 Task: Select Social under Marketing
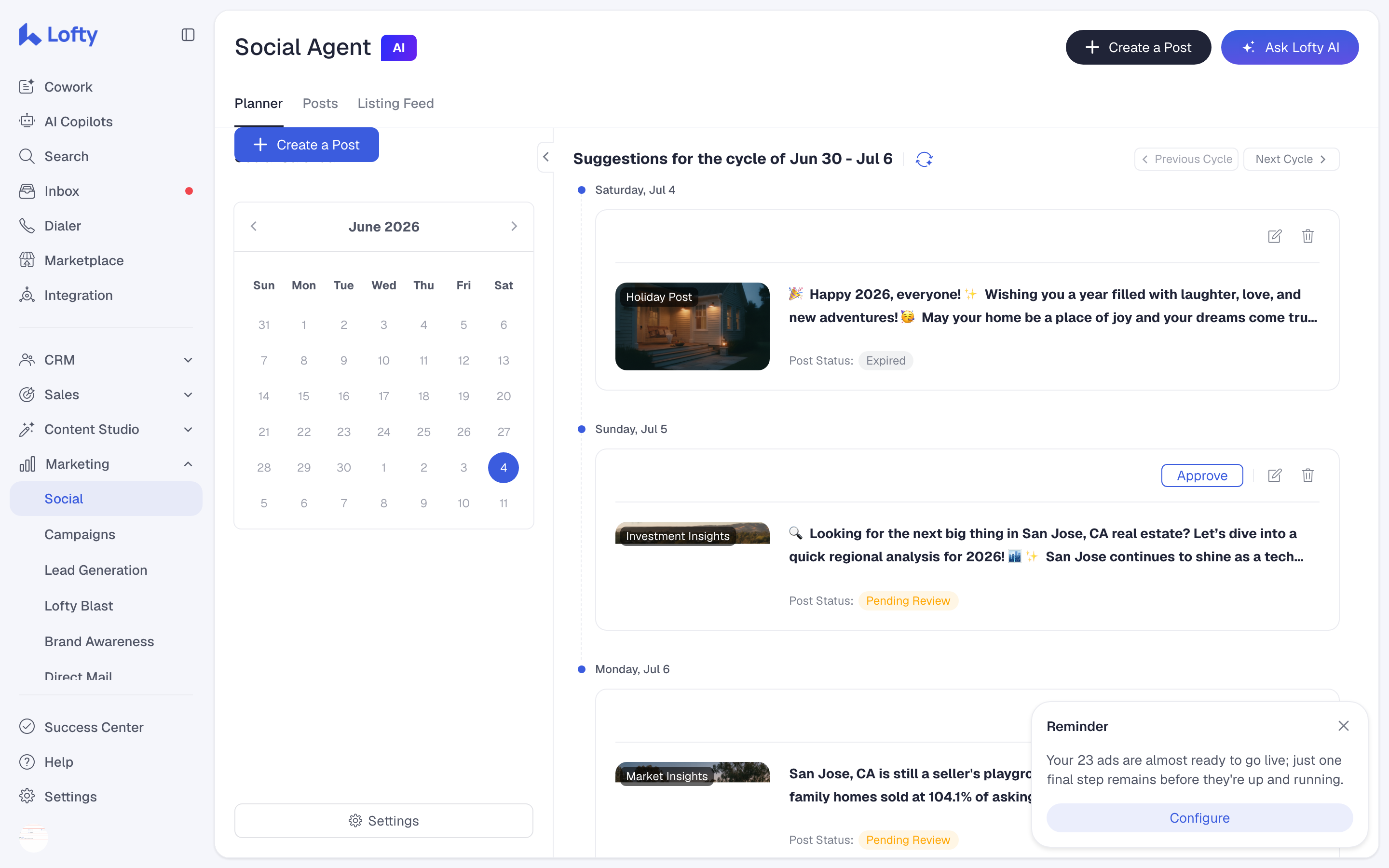(x=106, y=499)
